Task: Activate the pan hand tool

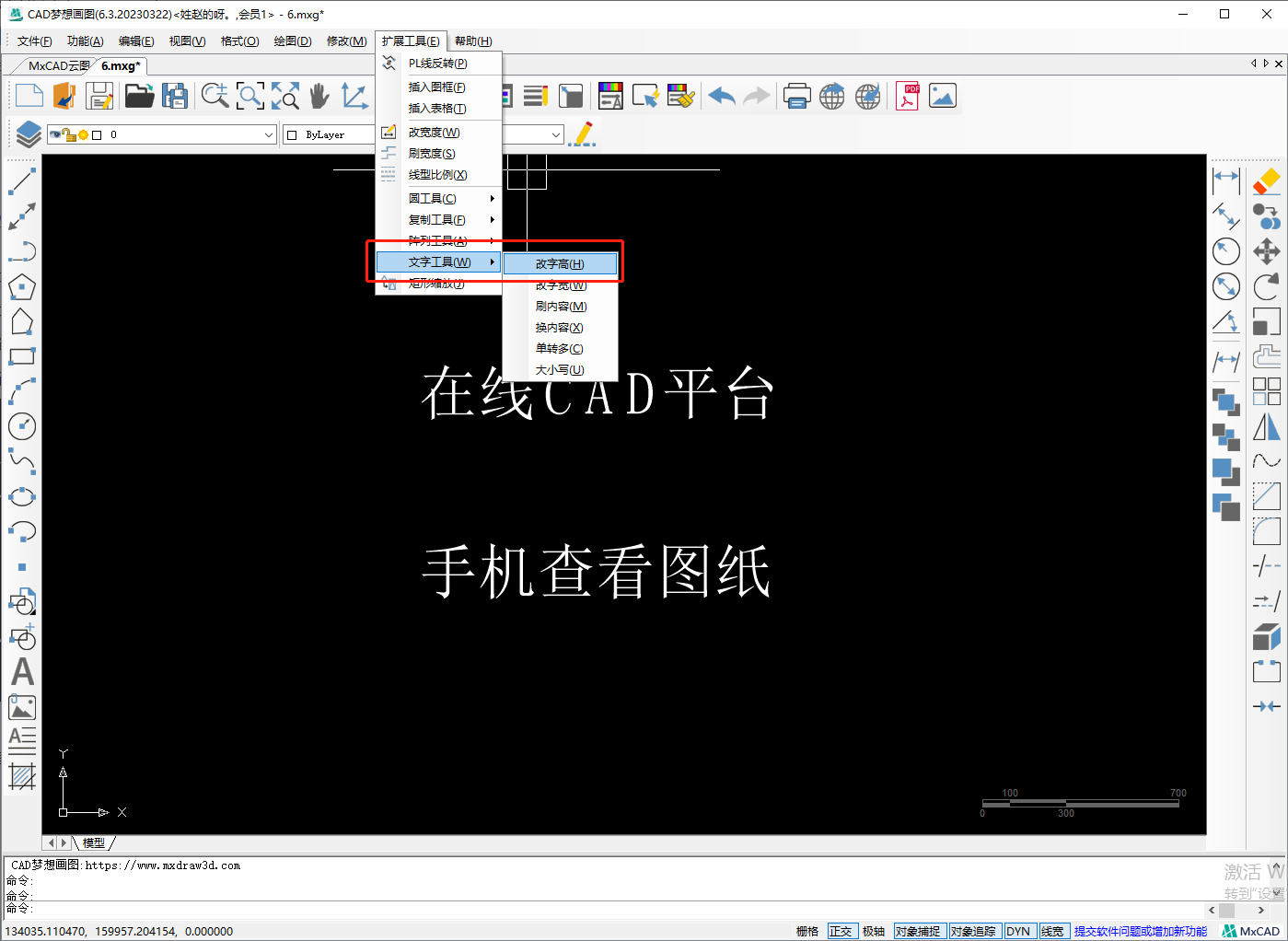Action: point(319,96)
